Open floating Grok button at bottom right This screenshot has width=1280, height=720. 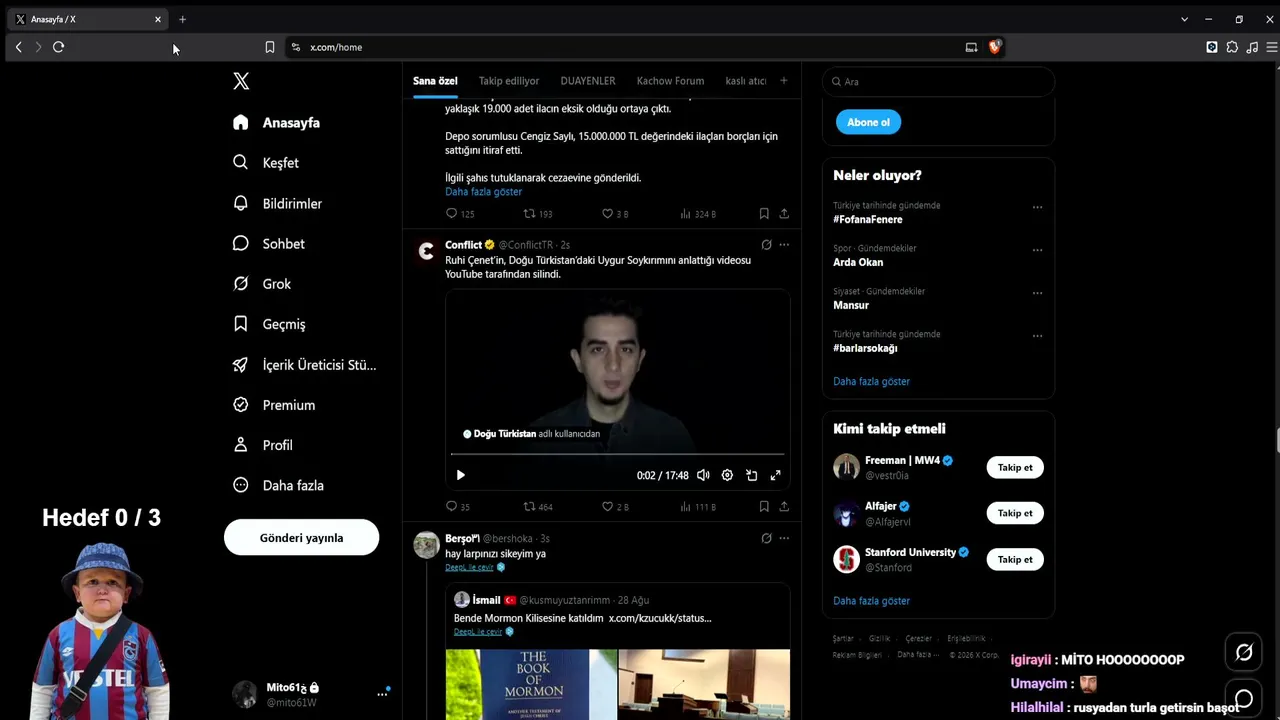[x=1244, y=652]
